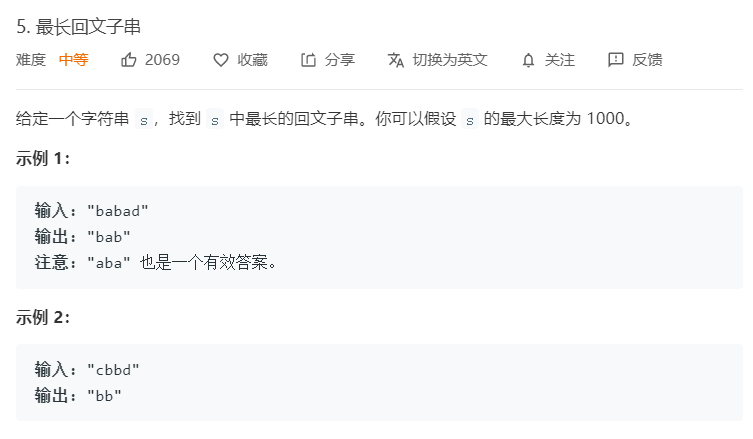Screen dimensions: 753x439
Task: Switch description to English via 切换为英文
Action: [x=450, y=60]
